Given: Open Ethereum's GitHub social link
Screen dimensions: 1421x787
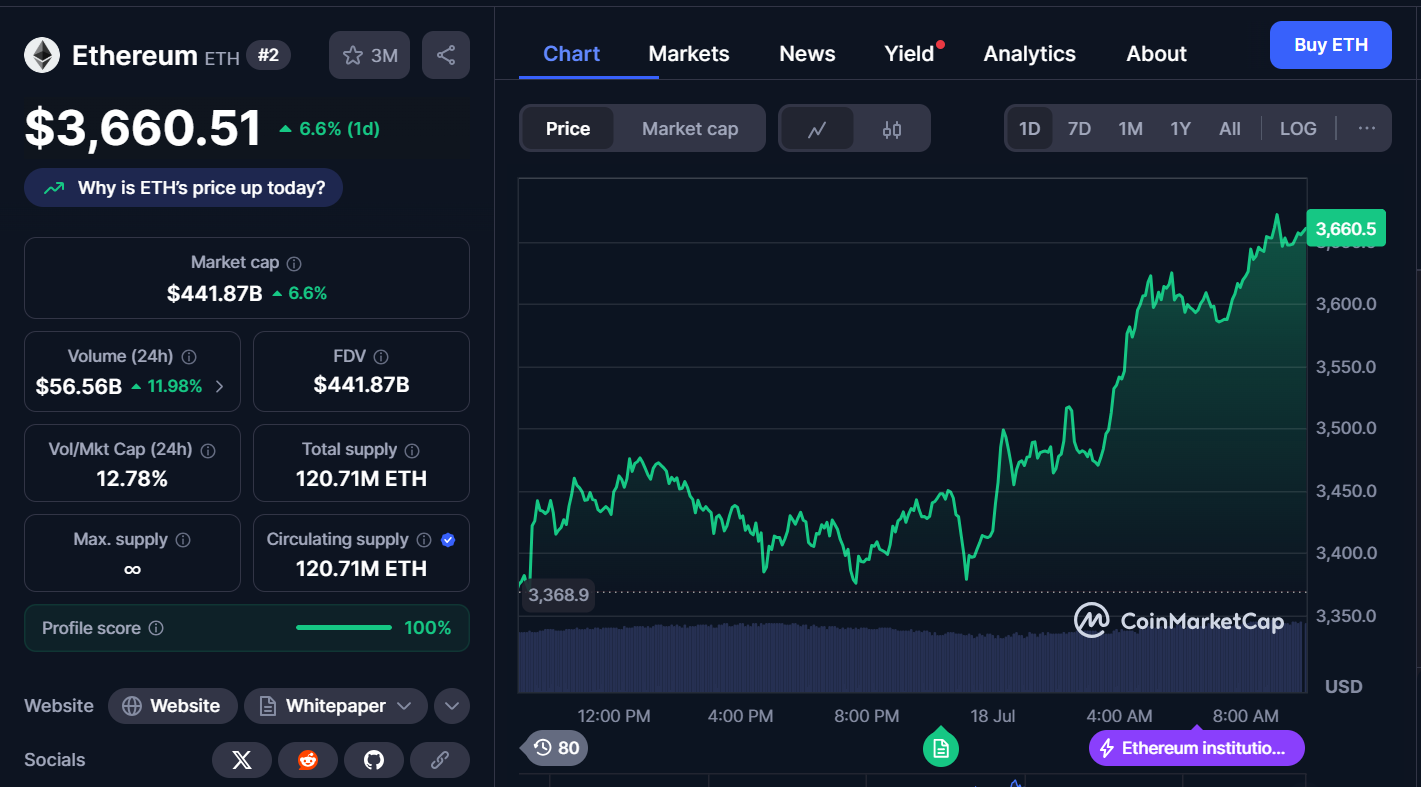Looking at the screenshot, I should click(x=374, y=760).
